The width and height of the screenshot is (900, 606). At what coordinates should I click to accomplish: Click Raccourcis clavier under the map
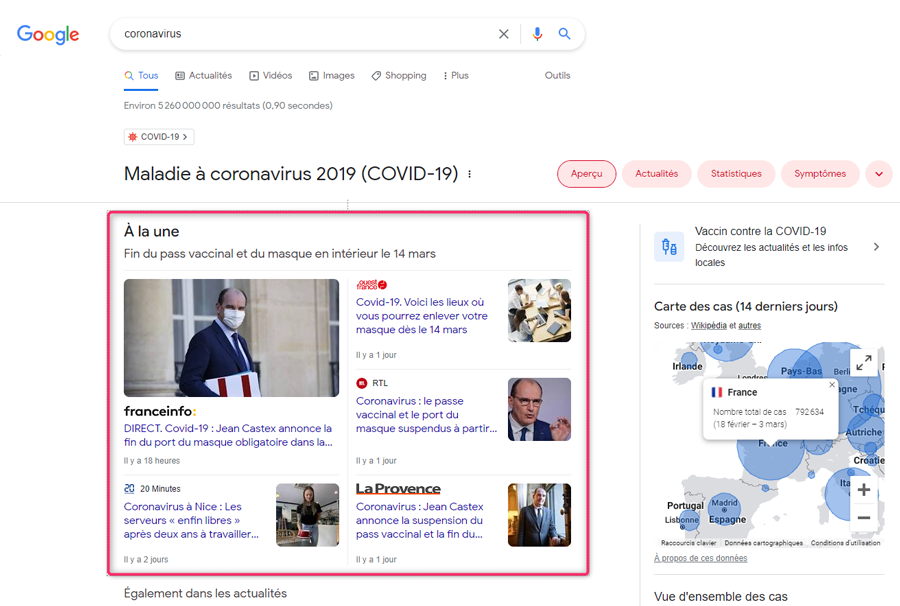[x=688, y=543]
